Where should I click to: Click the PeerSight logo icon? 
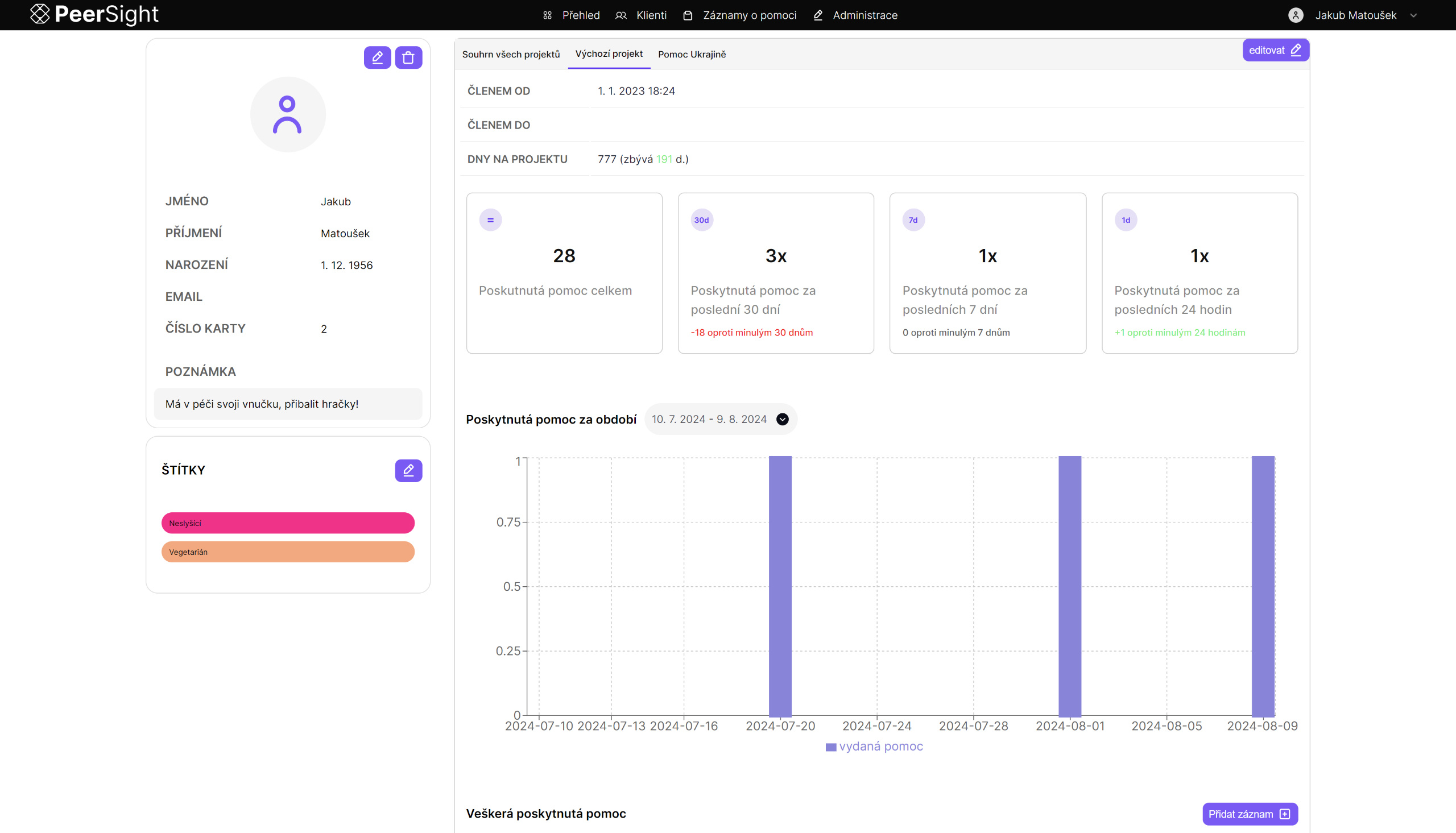click(x=39, y=14)
